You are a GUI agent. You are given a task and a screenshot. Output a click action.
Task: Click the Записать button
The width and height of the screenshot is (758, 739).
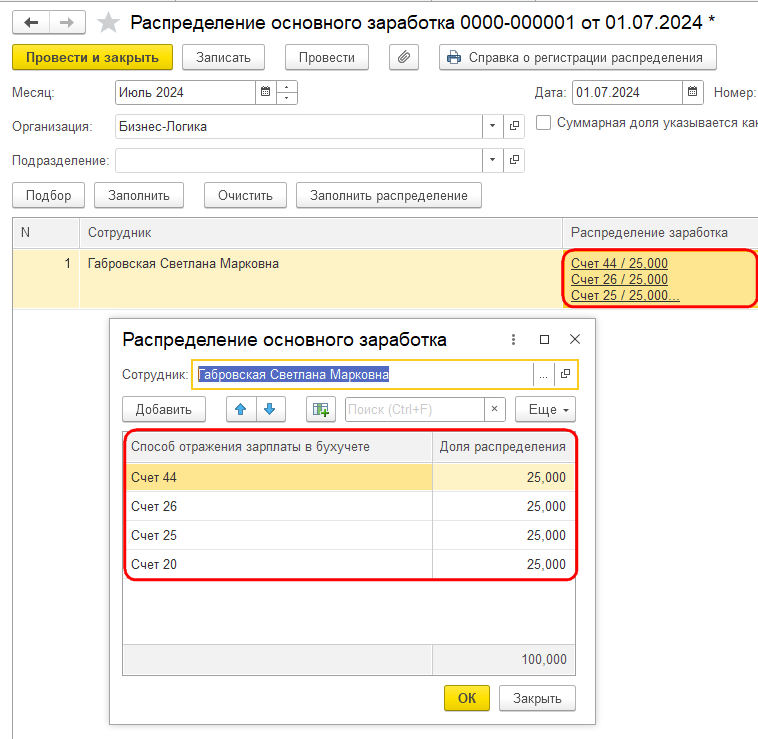click(x=223, y=58)
